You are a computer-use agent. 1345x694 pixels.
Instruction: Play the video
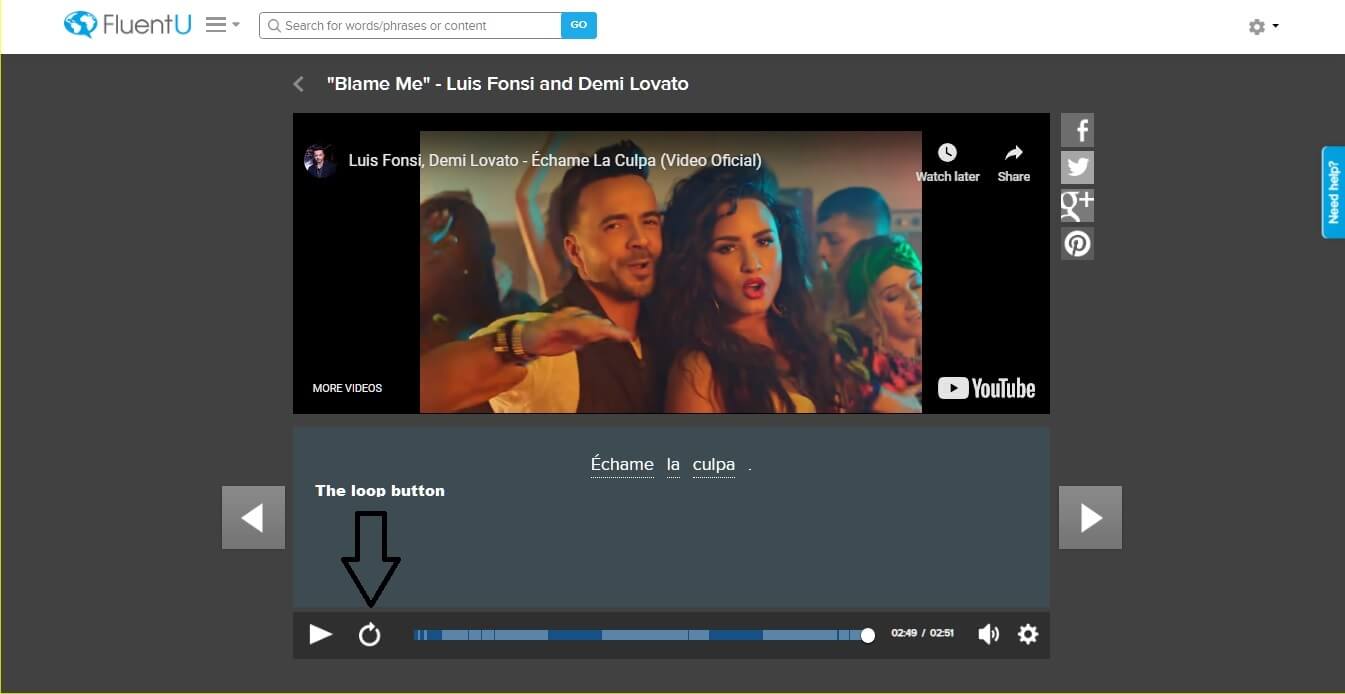320,634
